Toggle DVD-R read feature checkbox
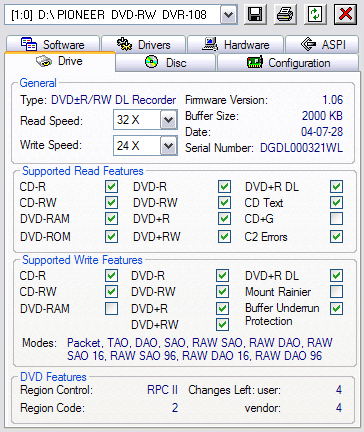This screenshot has height=432, width=364. (x=224, y=187)
